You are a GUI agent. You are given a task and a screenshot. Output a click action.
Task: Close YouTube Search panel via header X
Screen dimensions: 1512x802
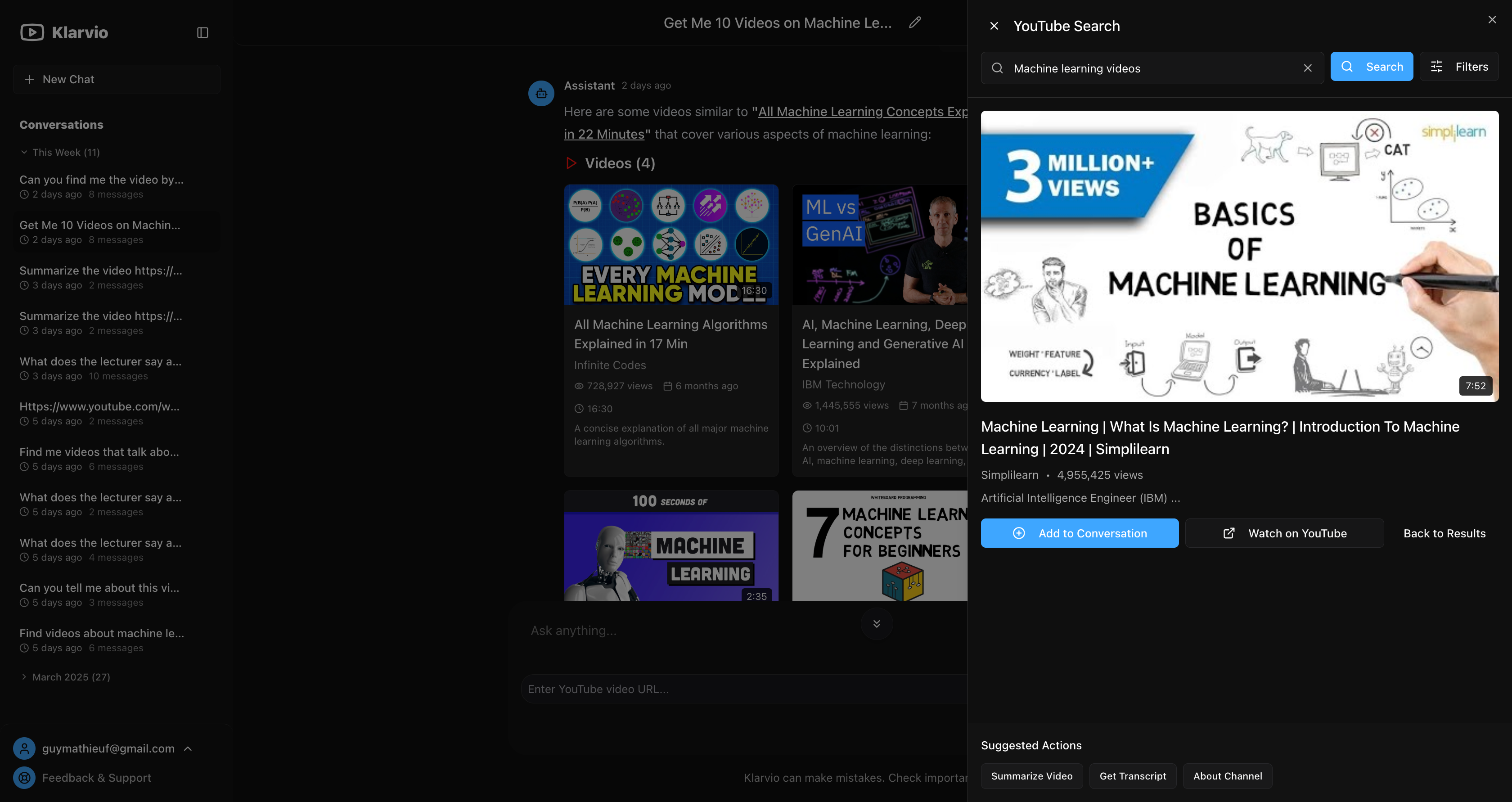tap(994, 27)
